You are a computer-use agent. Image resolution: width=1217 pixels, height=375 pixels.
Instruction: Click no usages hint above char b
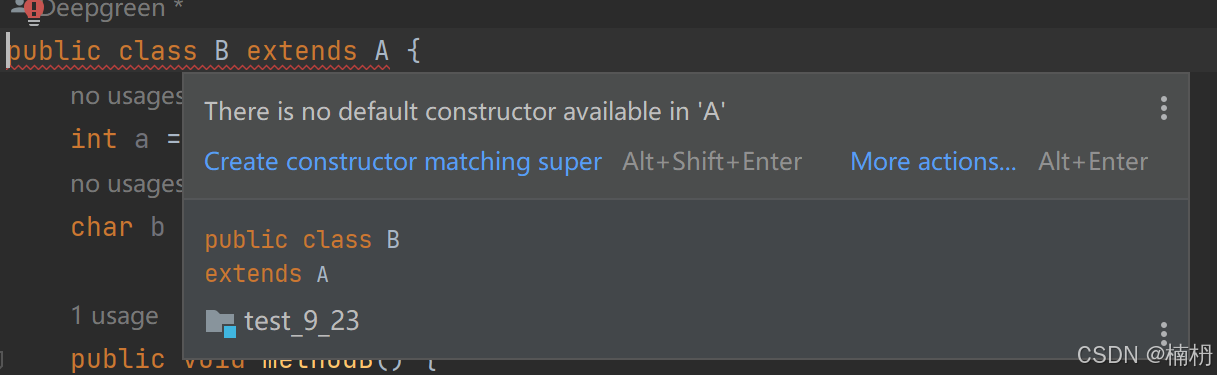point(126,184)
